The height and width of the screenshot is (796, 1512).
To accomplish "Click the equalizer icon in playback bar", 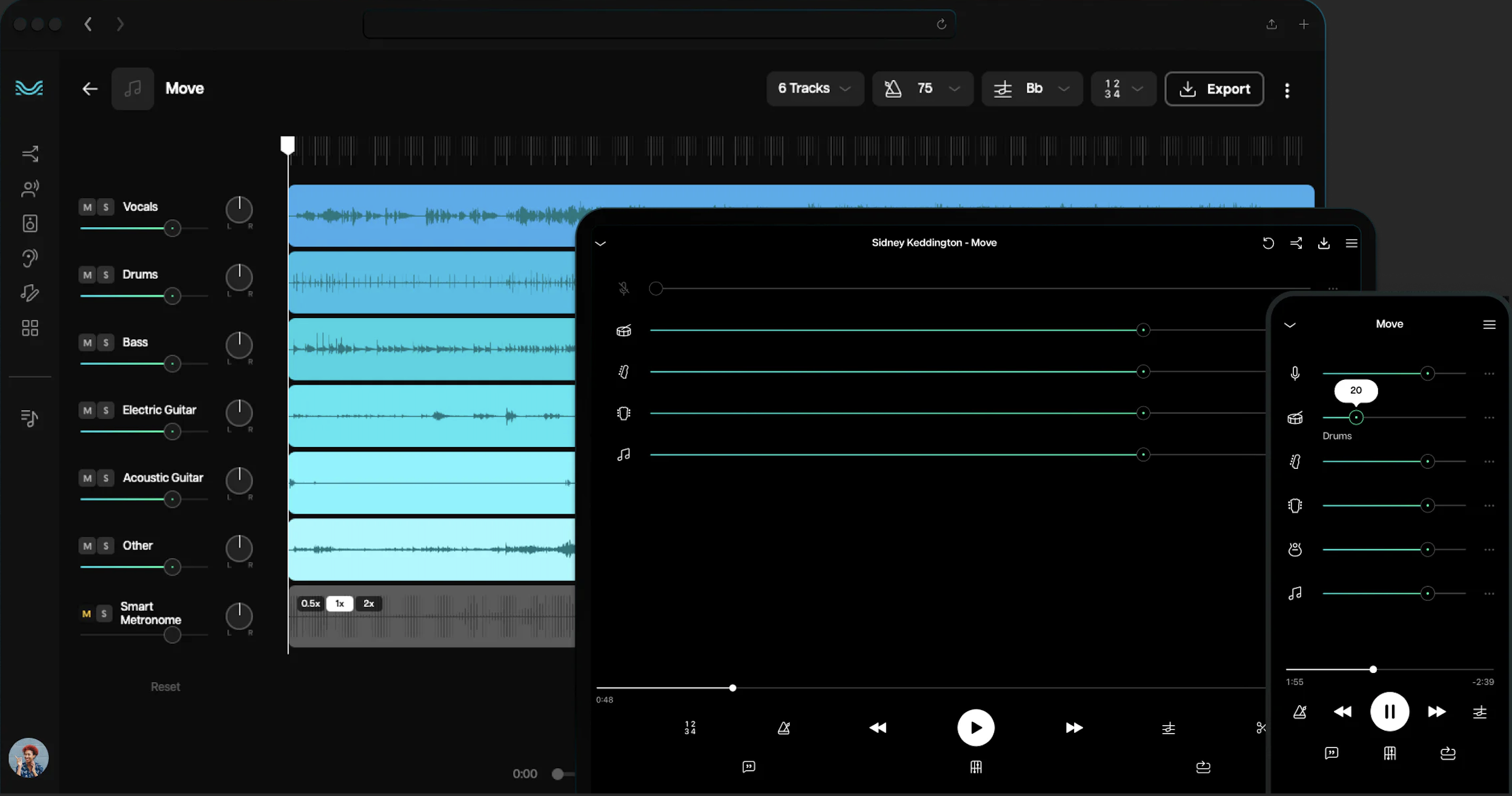I will (x=1169, y=727).
